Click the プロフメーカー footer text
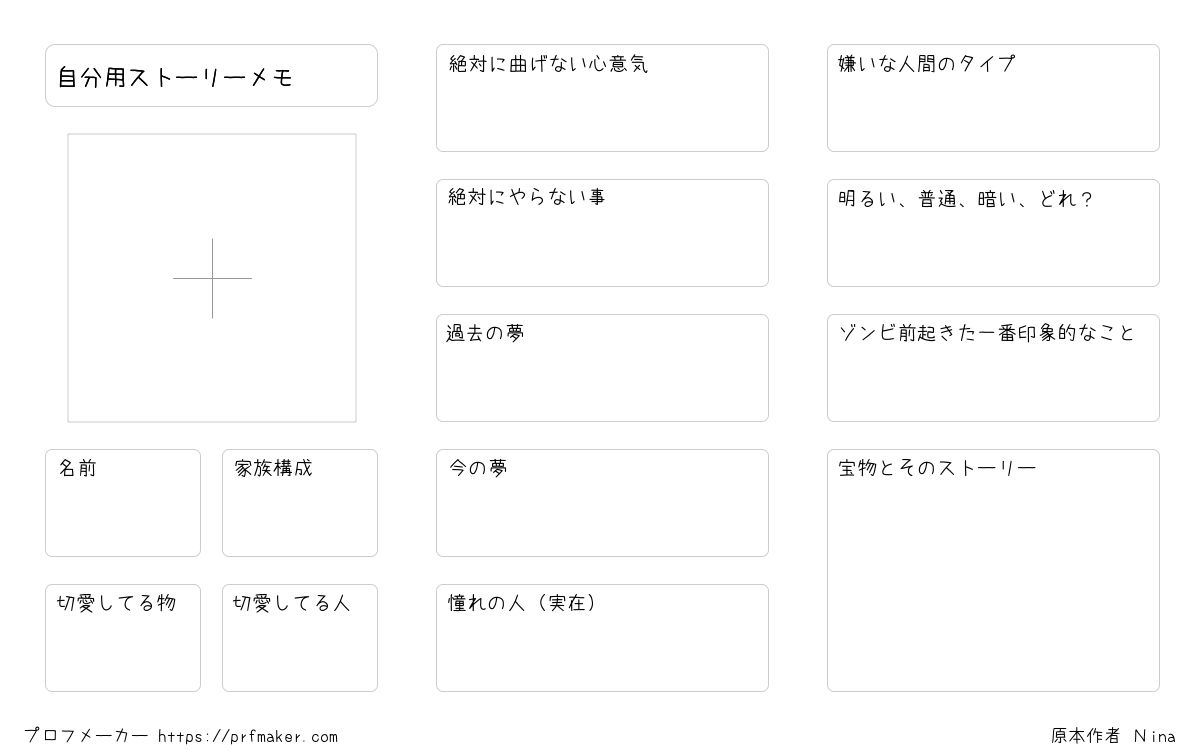This screenshot has height=750, width=1200. click(x=86, y=736)
